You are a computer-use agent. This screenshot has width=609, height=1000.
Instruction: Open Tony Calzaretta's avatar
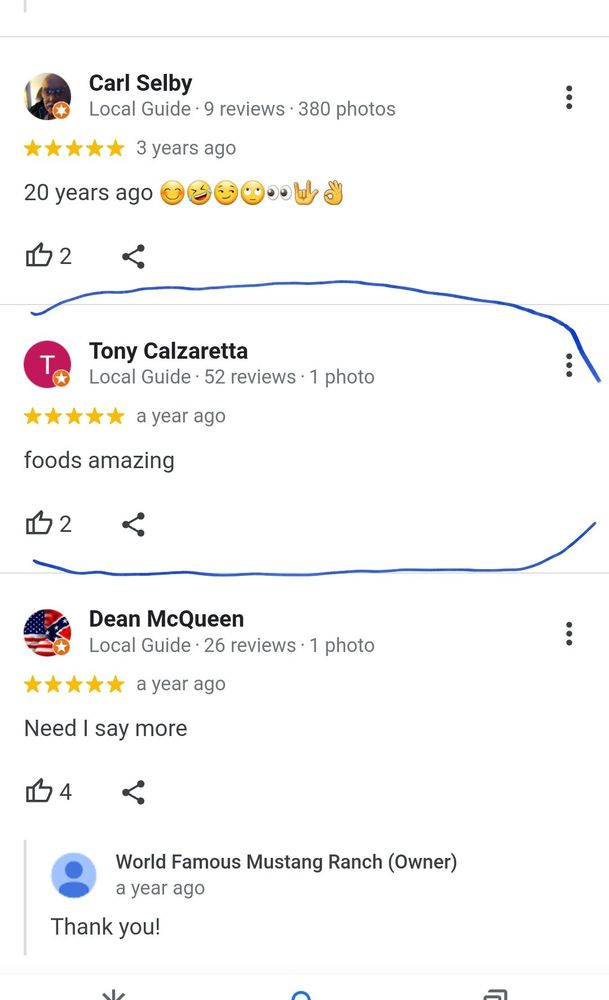pos(47,364)
